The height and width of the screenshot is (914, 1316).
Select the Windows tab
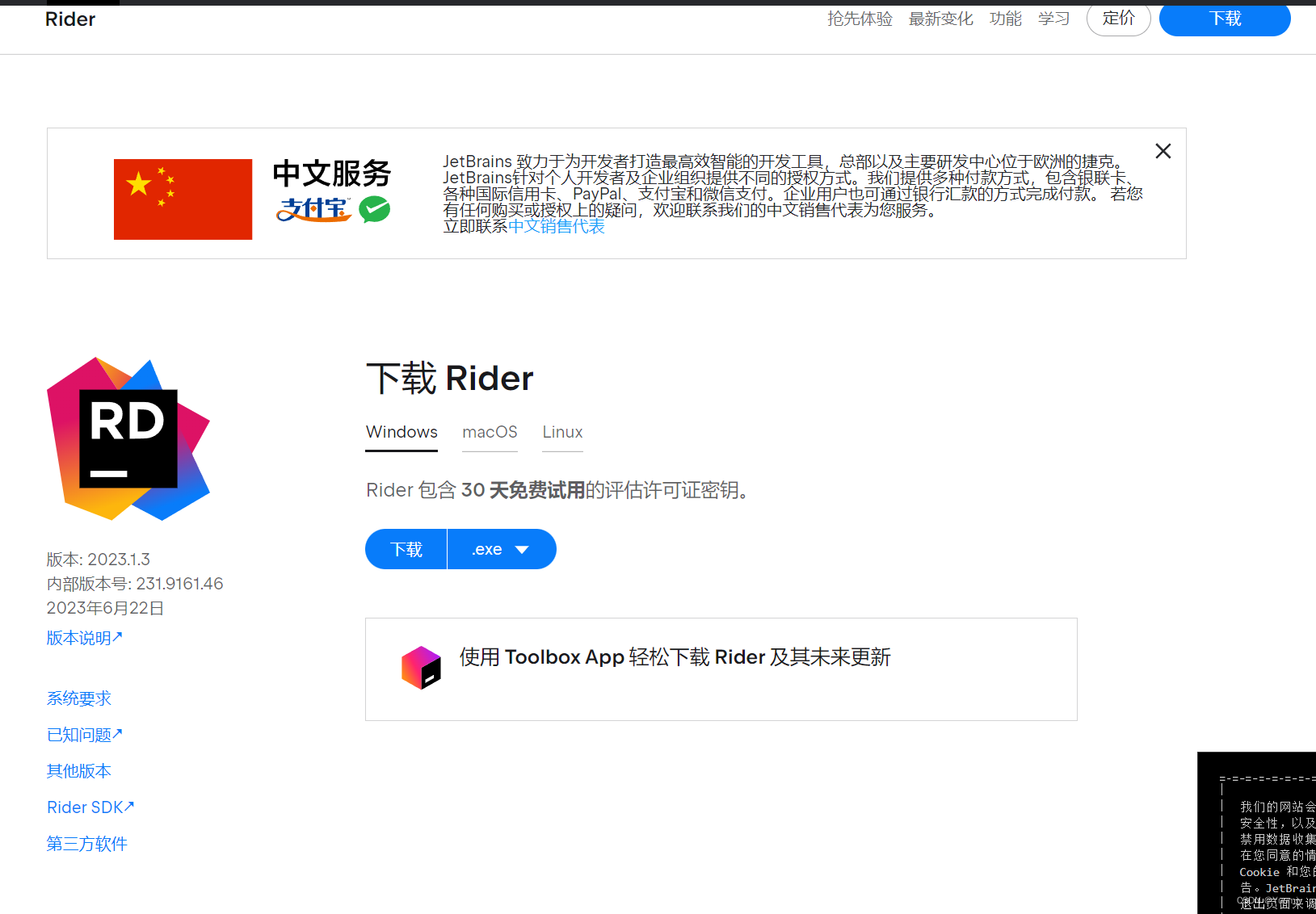(401, 432)
